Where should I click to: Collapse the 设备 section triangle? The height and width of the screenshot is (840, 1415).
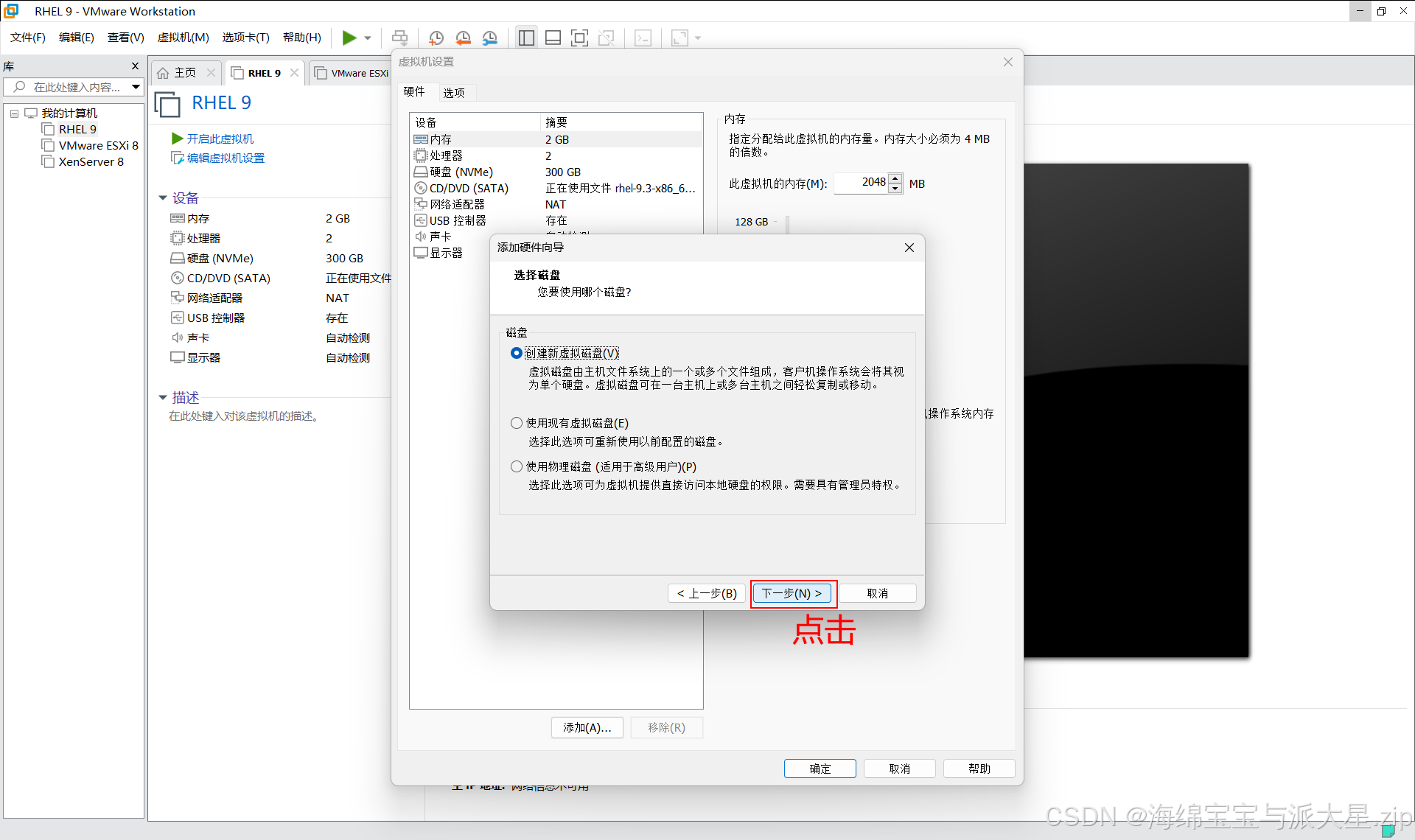163,198
